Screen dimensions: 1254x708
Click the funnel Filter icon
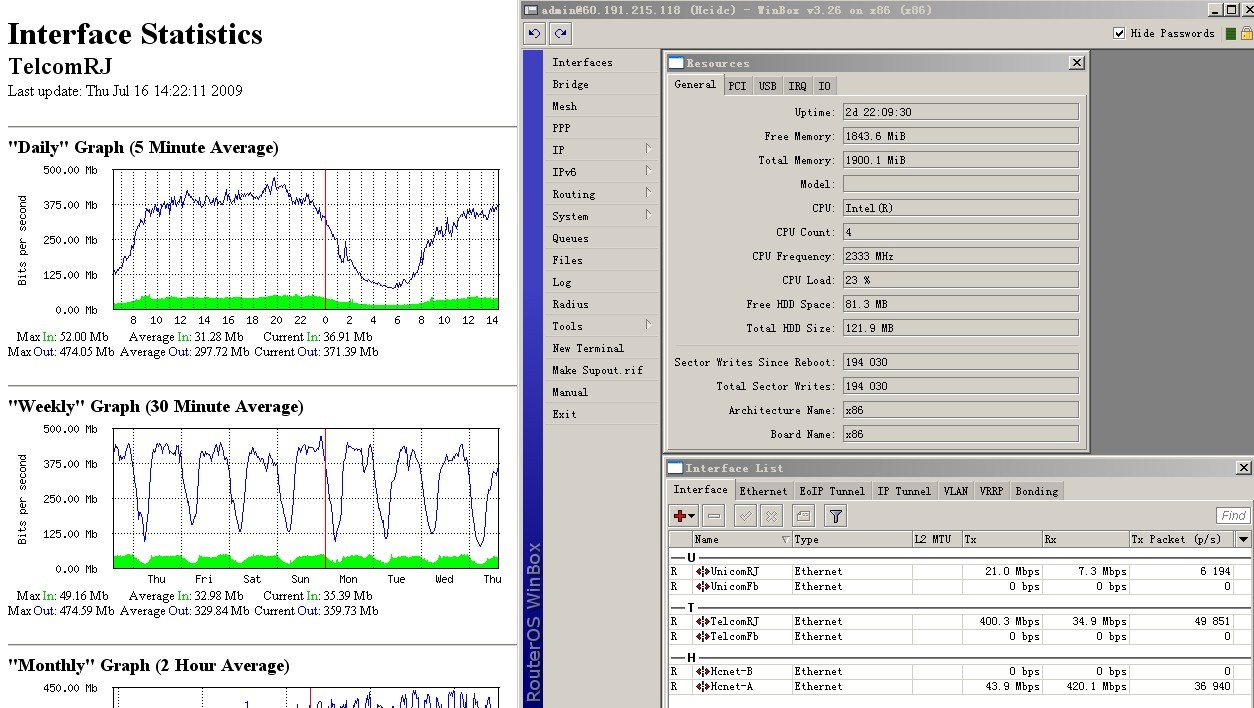[836, 516]
